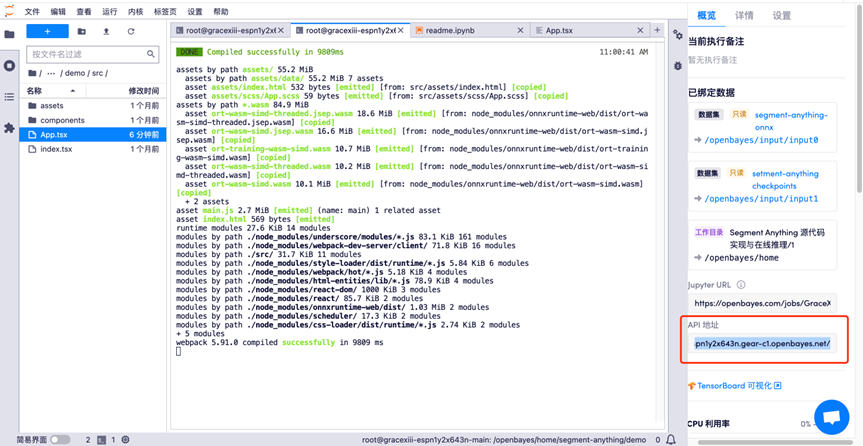Click the kernel gear icon in the status bar

pyautogui.click(x=125, y=440)
